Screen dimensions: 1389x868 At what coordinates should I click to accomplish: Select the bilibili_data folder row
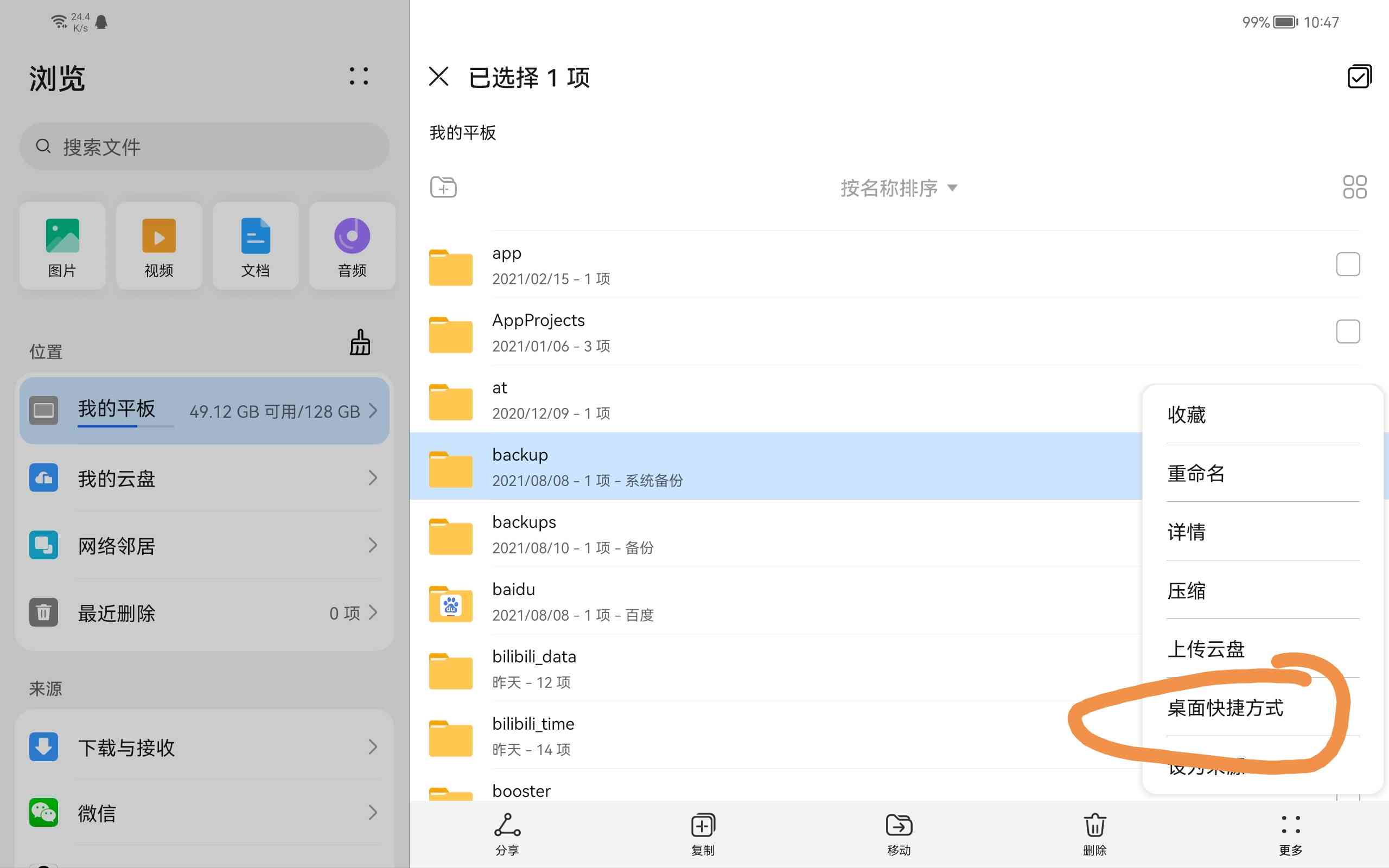point(775,668)
